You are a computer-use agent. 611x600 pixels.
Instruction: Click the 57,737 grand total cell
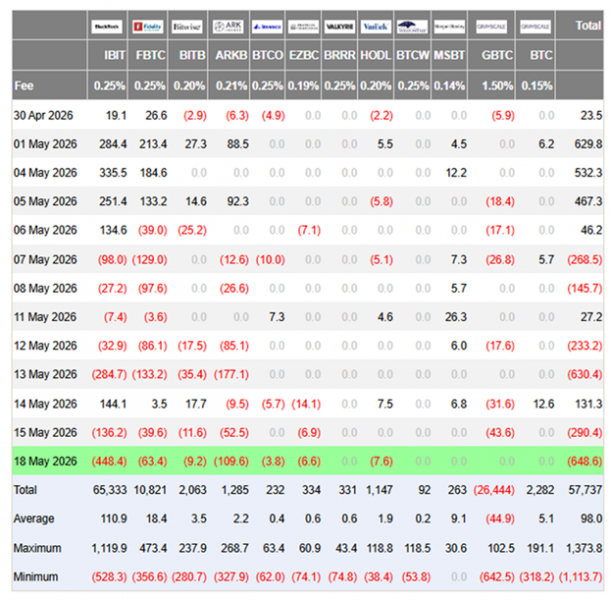[585, 490]
